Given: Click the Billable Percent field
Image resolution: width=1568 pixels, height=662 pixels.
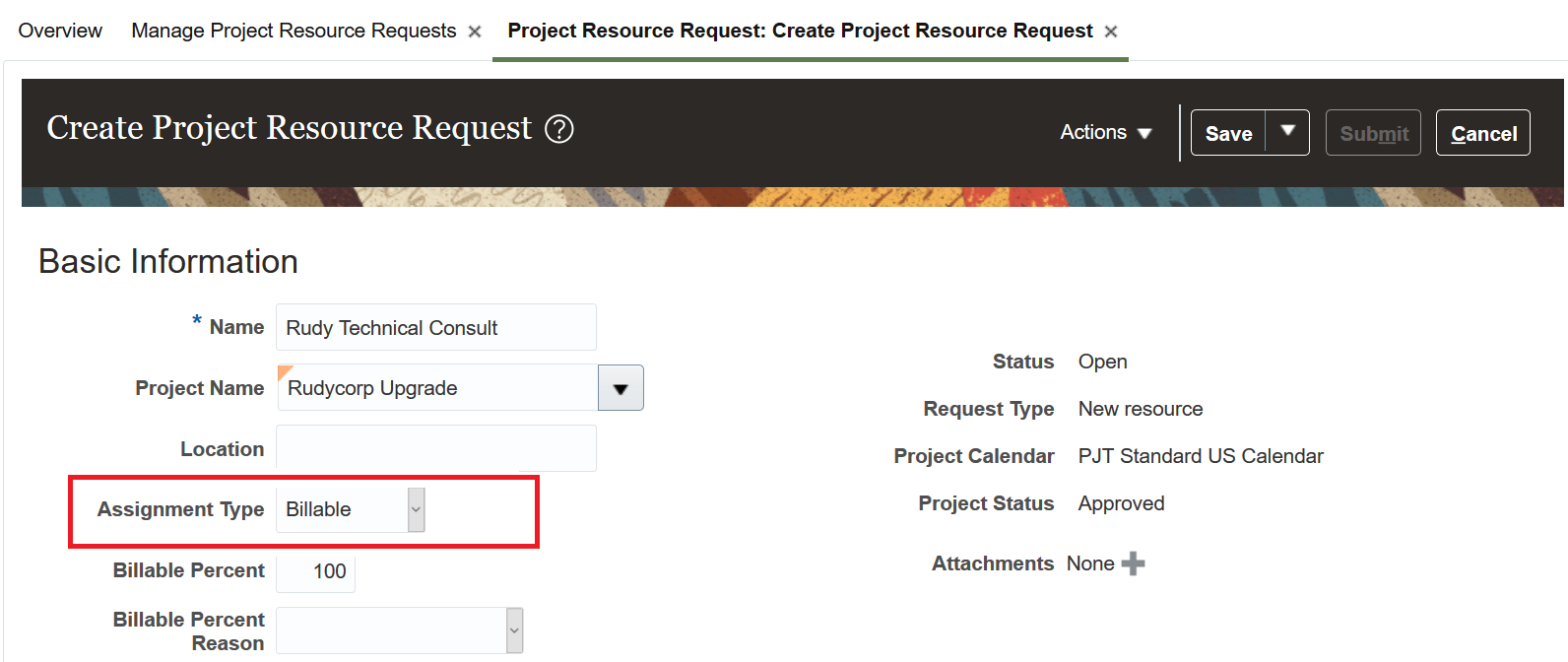Looking at the screenshot, I should tap(316, 571).
